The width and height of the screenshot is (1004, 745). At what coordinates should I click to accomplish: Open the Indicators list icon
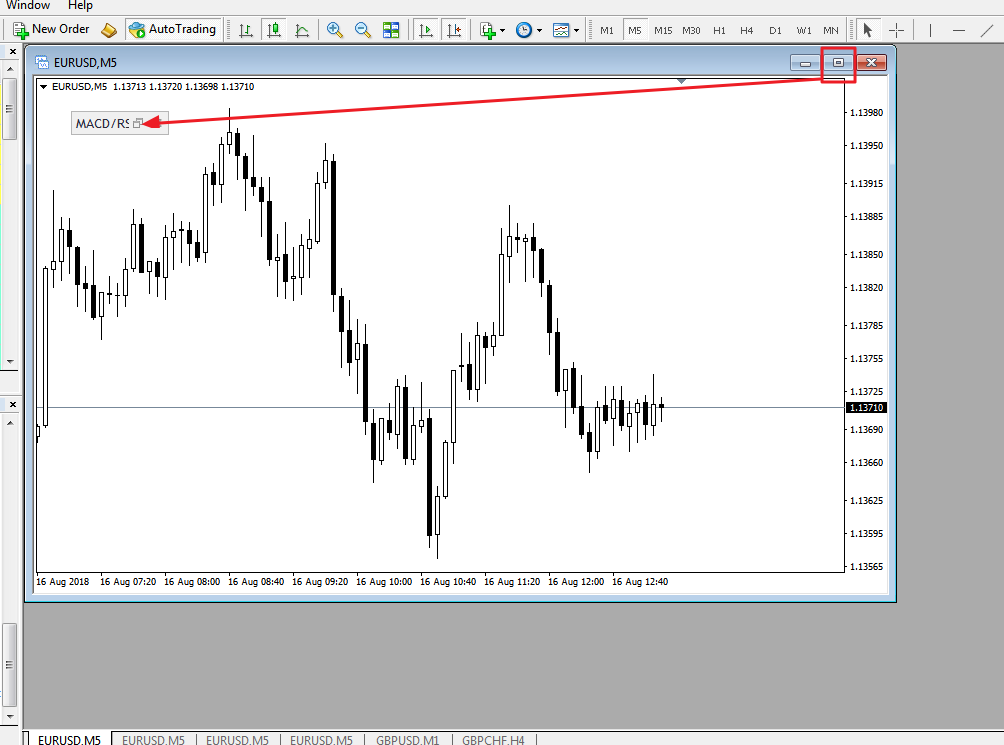coord(487,30)
